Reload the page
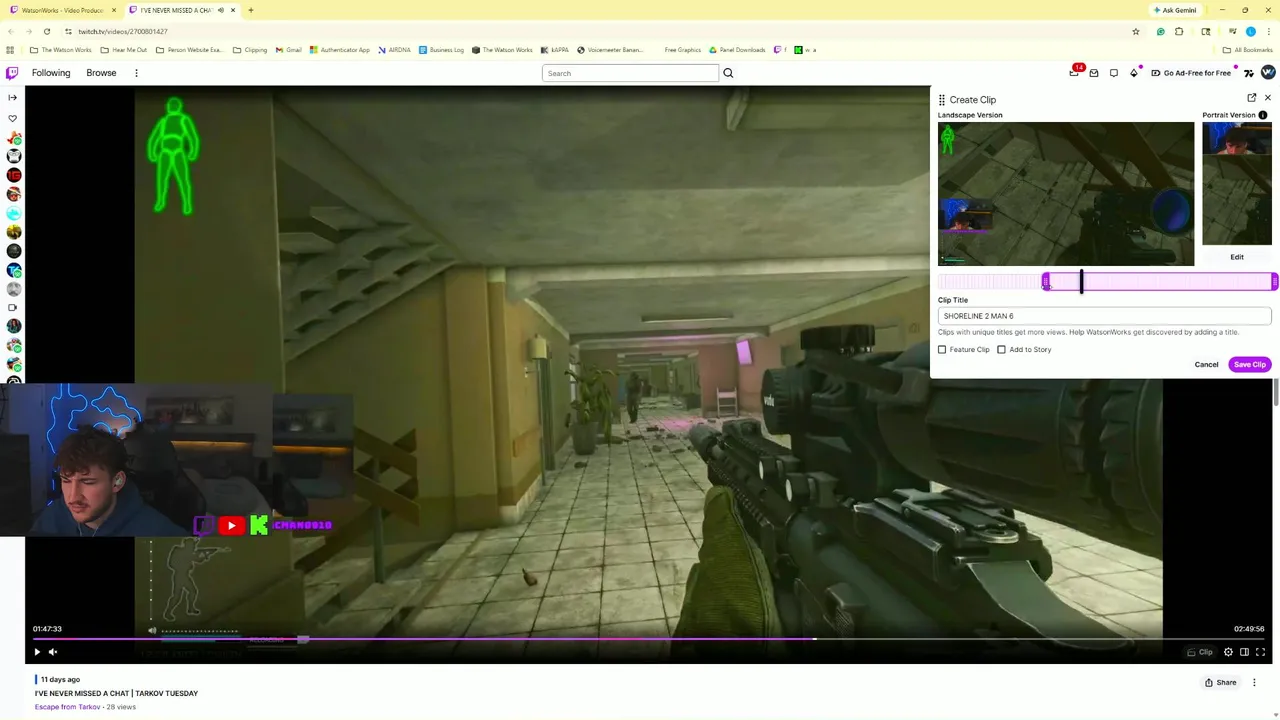This screenshot has width=1280, height=720. 46,31
